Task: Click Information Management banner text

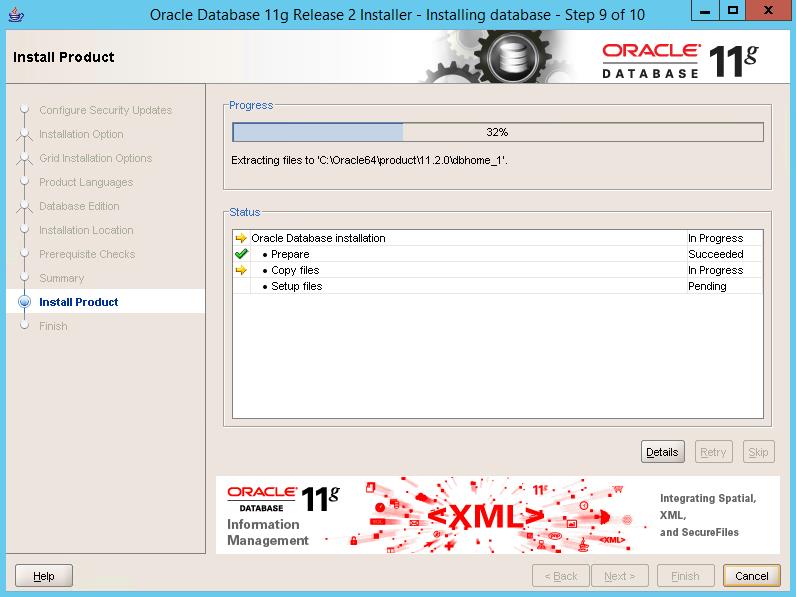Action: click(268, 532)
